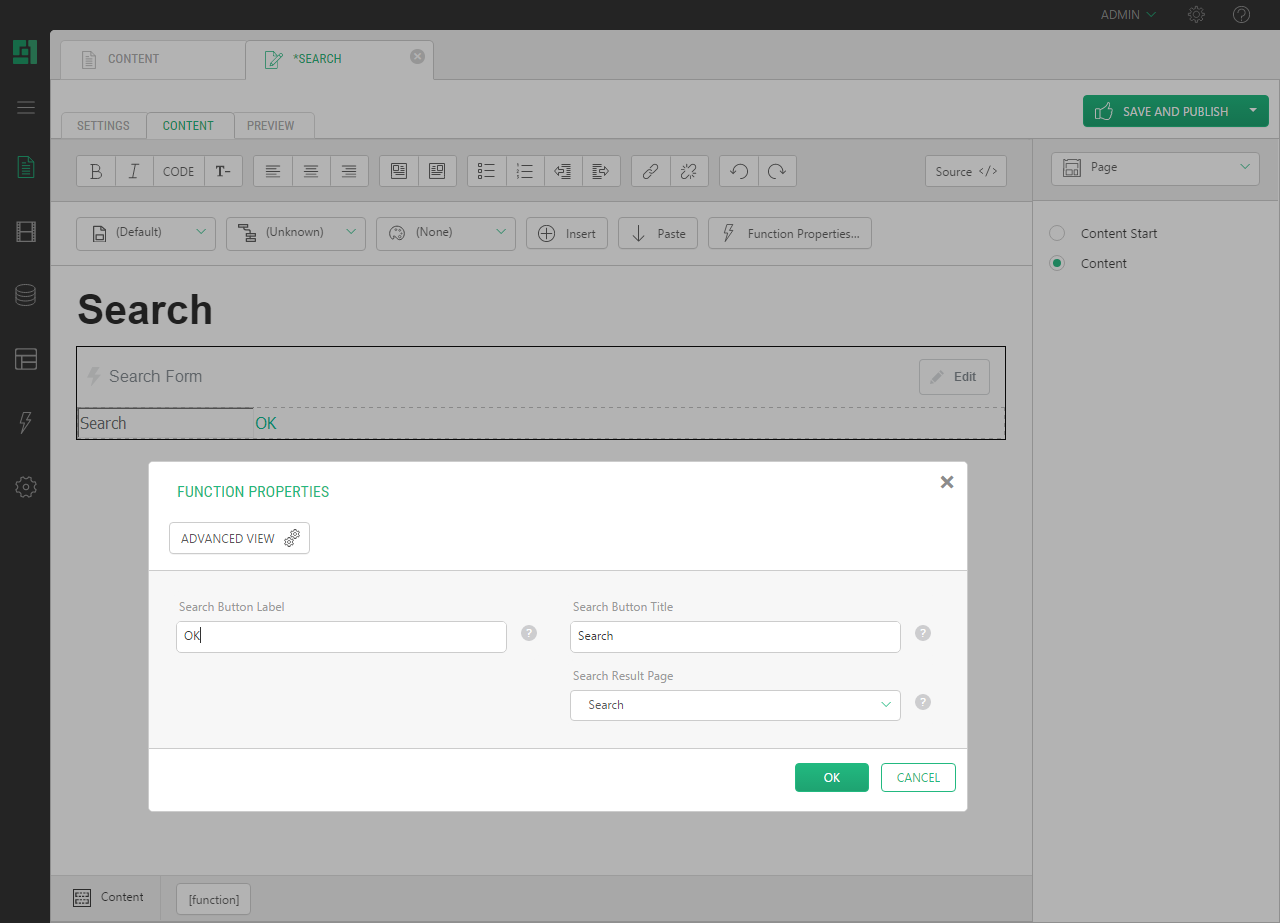The height and width of the screenshot is (923, 1280).
Task: Select the Content radio button
Action: click(1057, 263)
